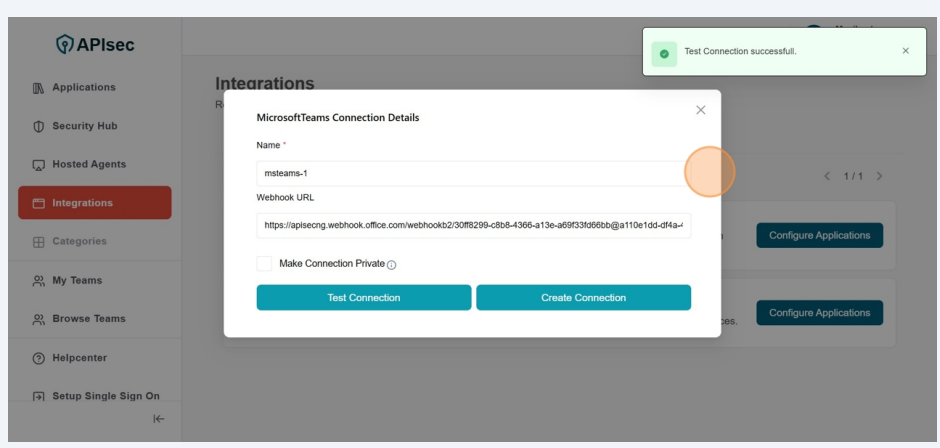Click the Applications sidebar icon
Image resolution: width=940 pixels, height=448 pixels.
[39, 88]
